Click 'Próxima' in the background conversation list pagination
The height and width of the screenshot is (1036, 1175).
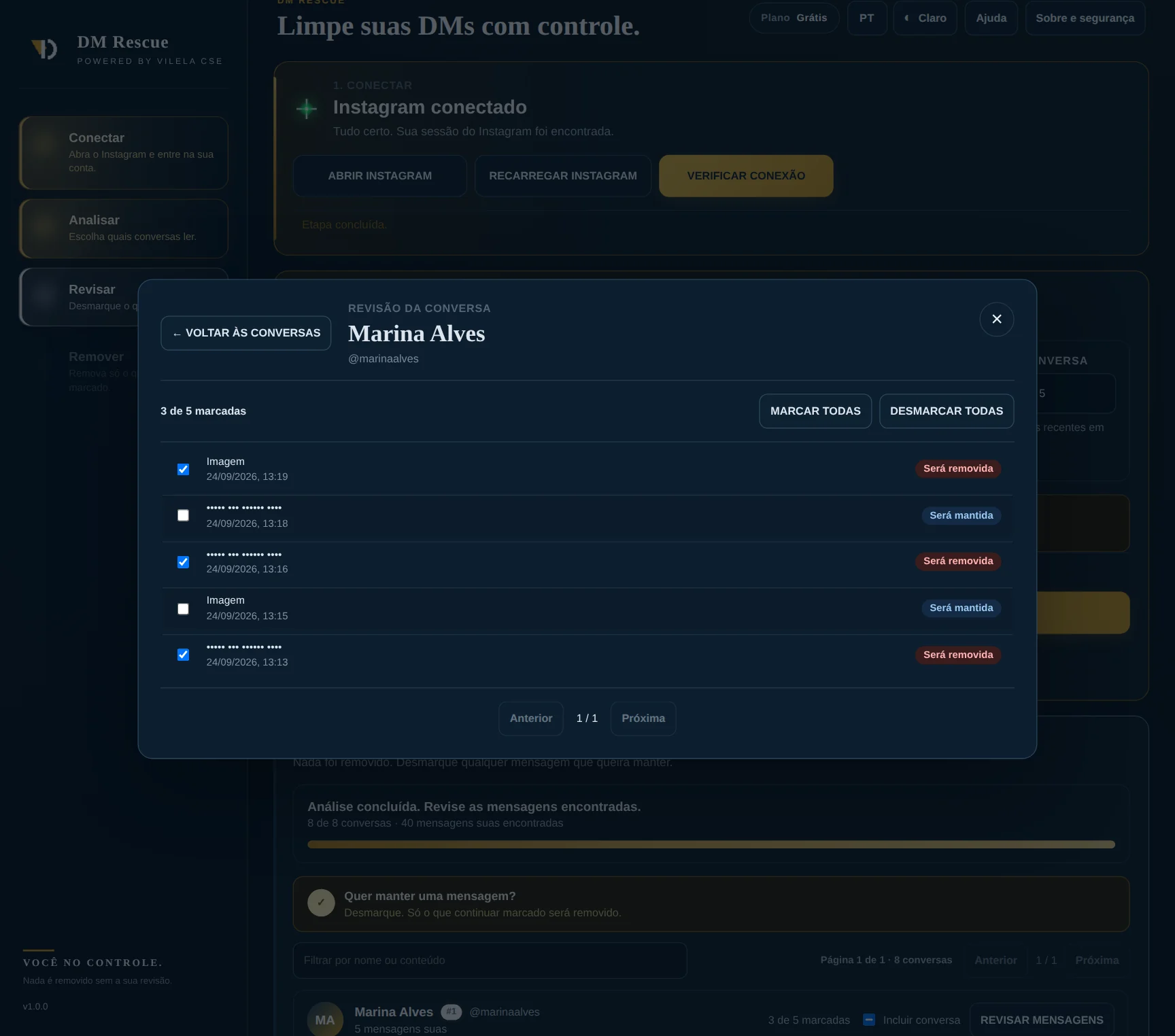(1097, 961)
